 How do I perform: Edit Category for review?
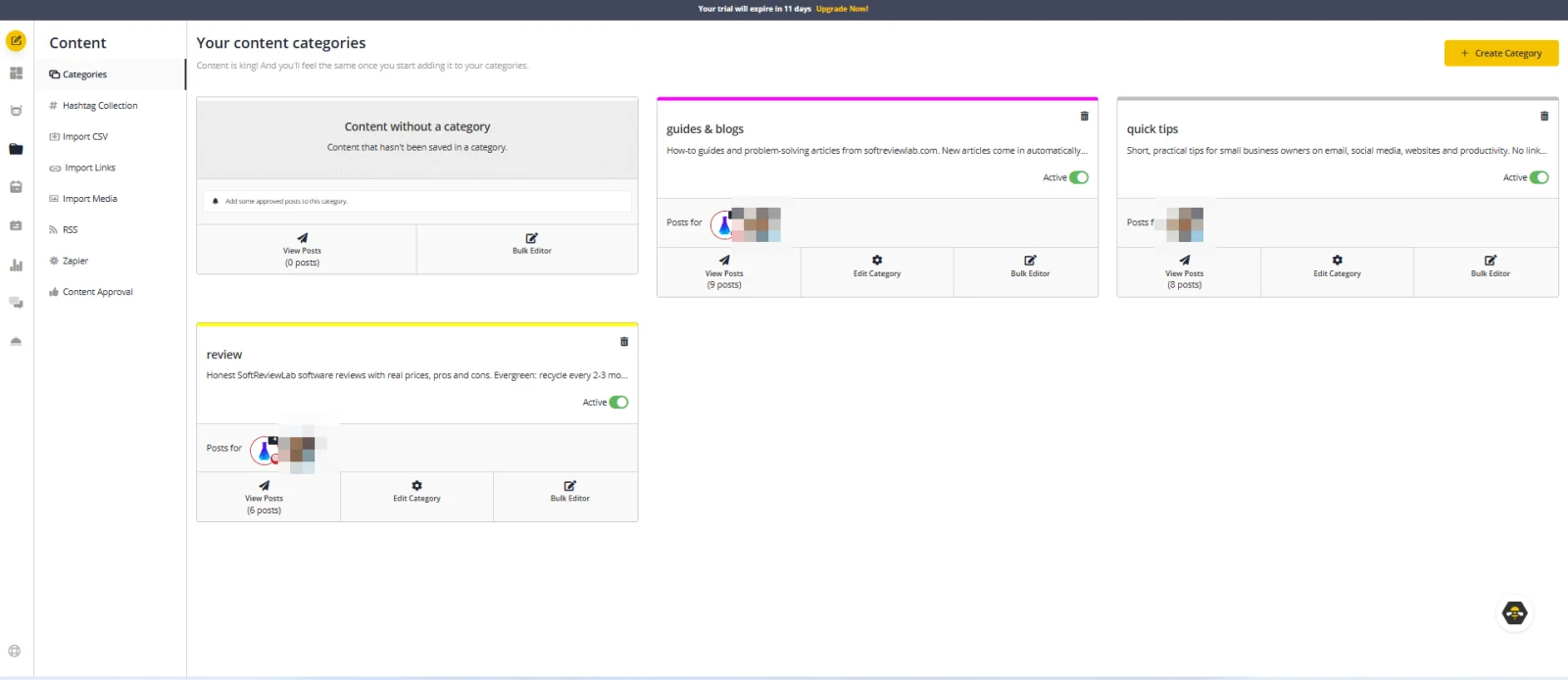(416, 497)
